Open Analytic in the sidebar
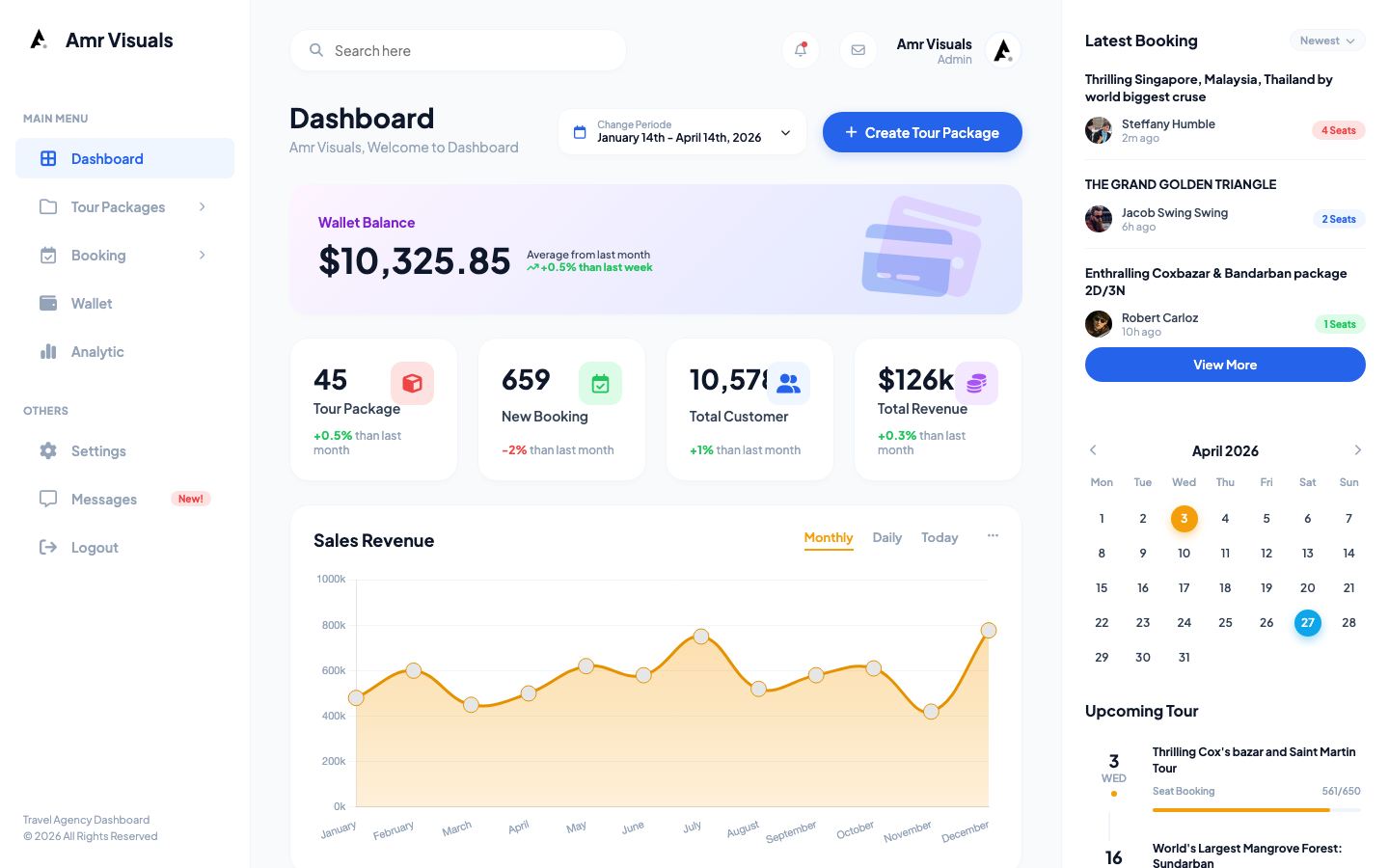The height and width of the screenshot is (868, 1389). (124, 351)
